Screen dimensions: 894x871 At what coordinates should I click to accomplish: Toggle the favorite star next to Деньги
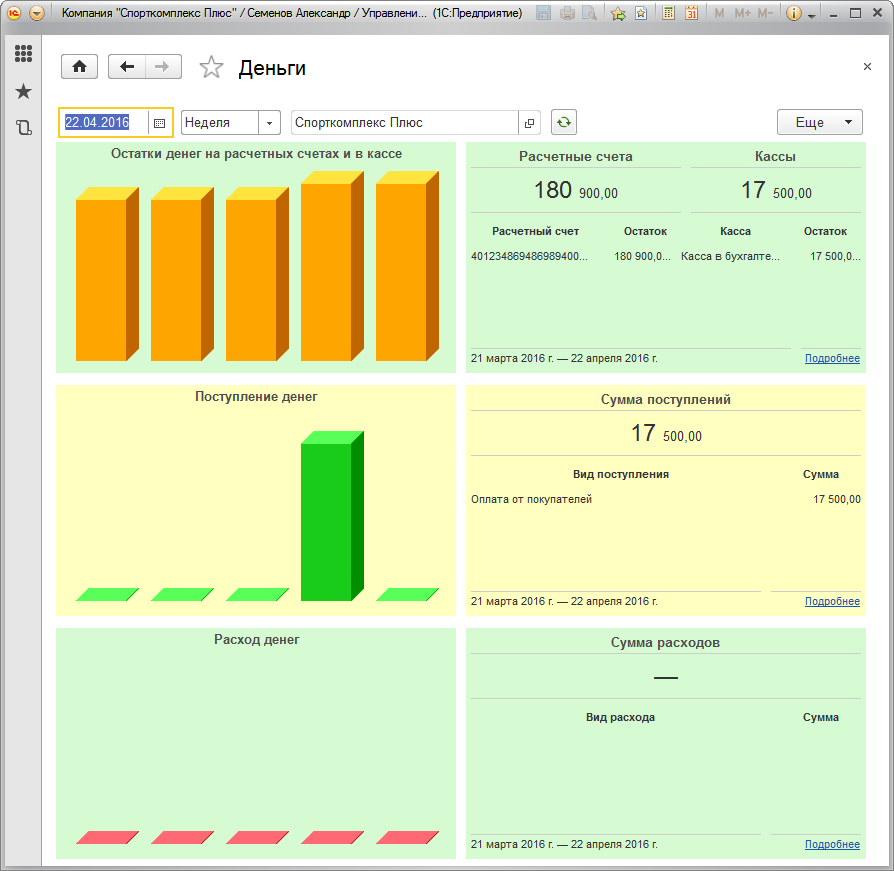click(211, 68)
